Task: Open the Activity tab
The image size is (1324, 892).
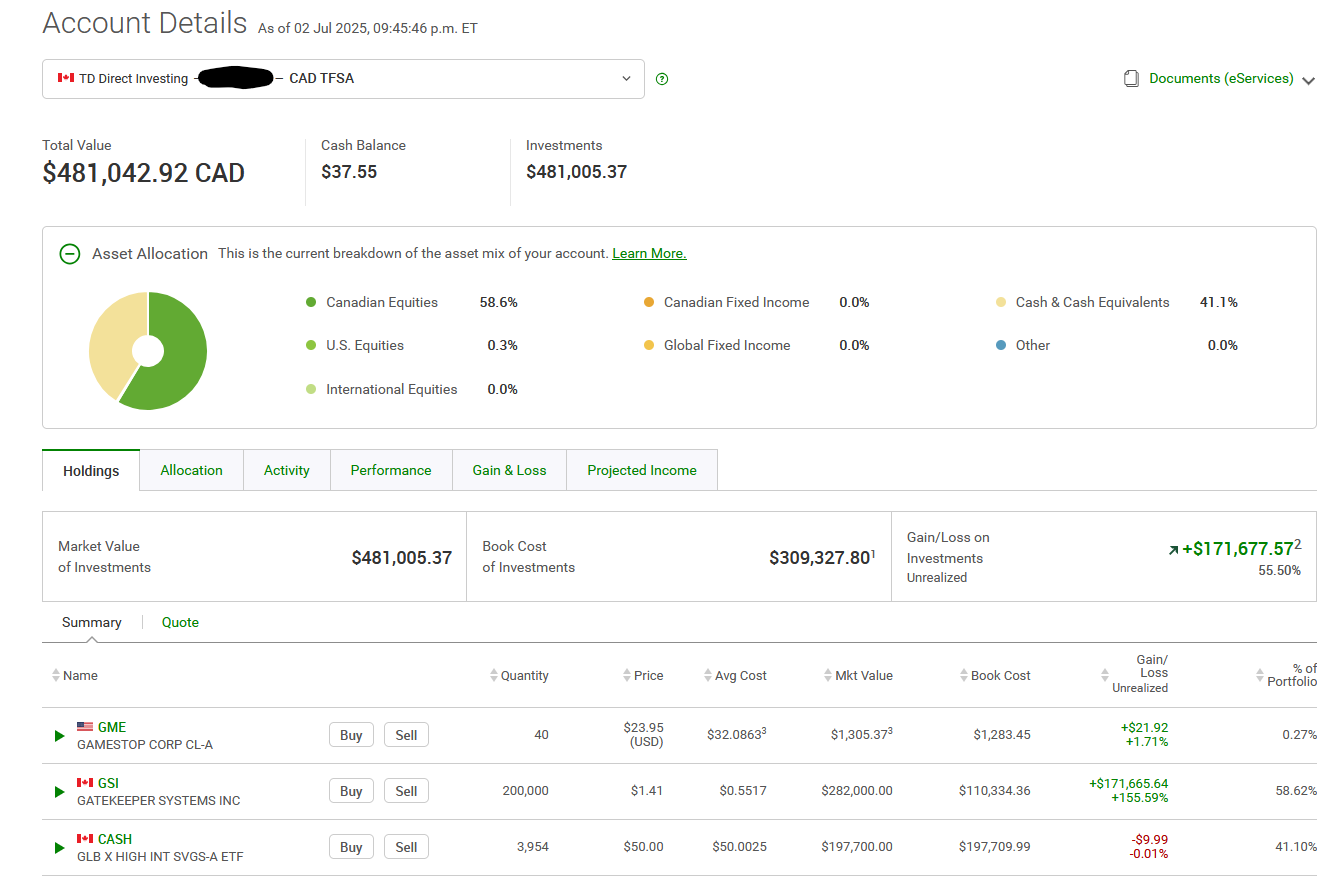Action: 287,470
